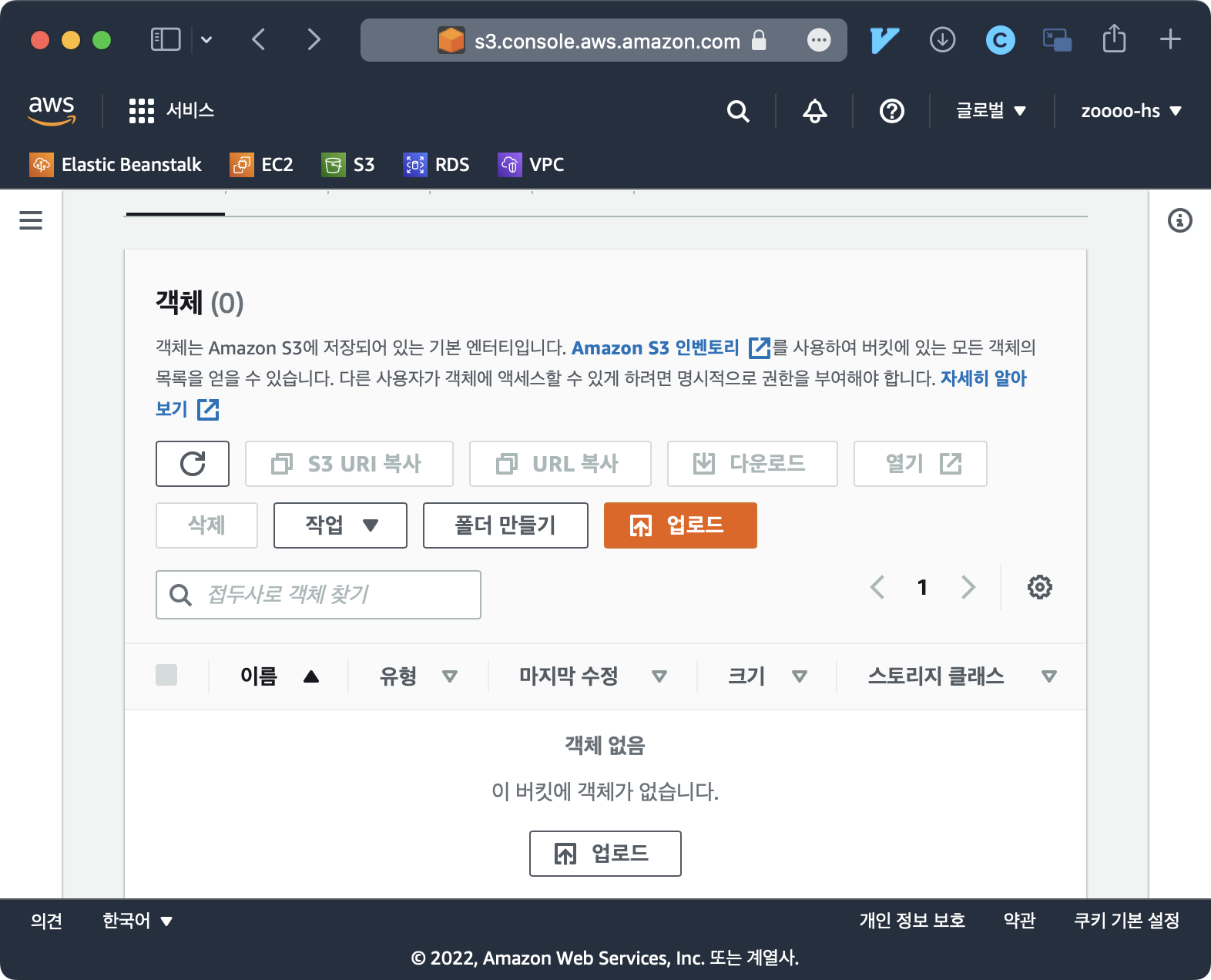Viewport: 1211px width, 980px height.
Task: Open a new Safari tab
Action: coord(1170,39)
